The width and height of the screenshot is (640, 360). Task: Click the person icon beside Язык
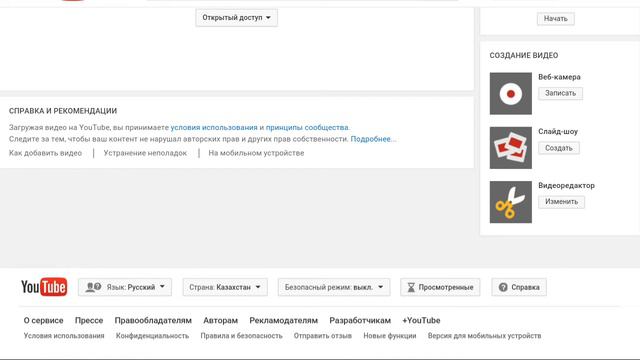93,287
